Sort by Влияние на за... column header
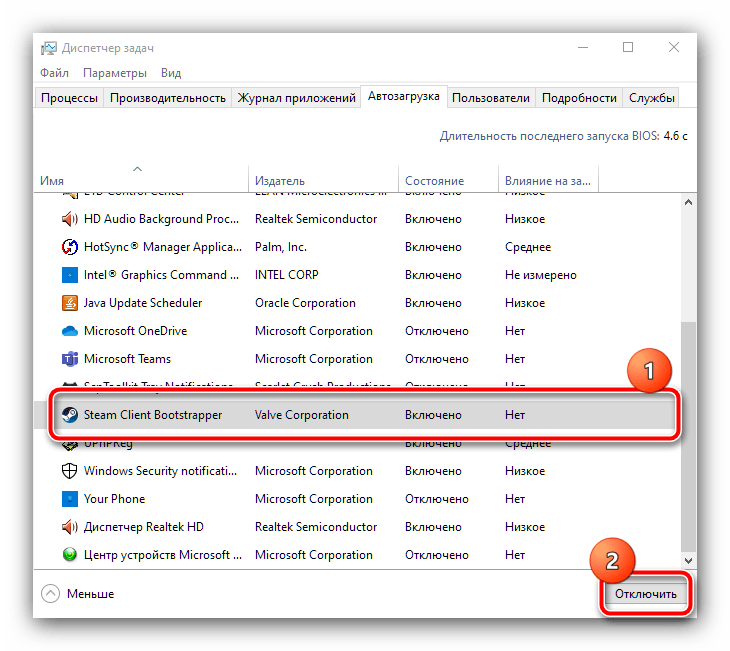The width and height of the screenshot is (730, 651). tap(548, 178)
